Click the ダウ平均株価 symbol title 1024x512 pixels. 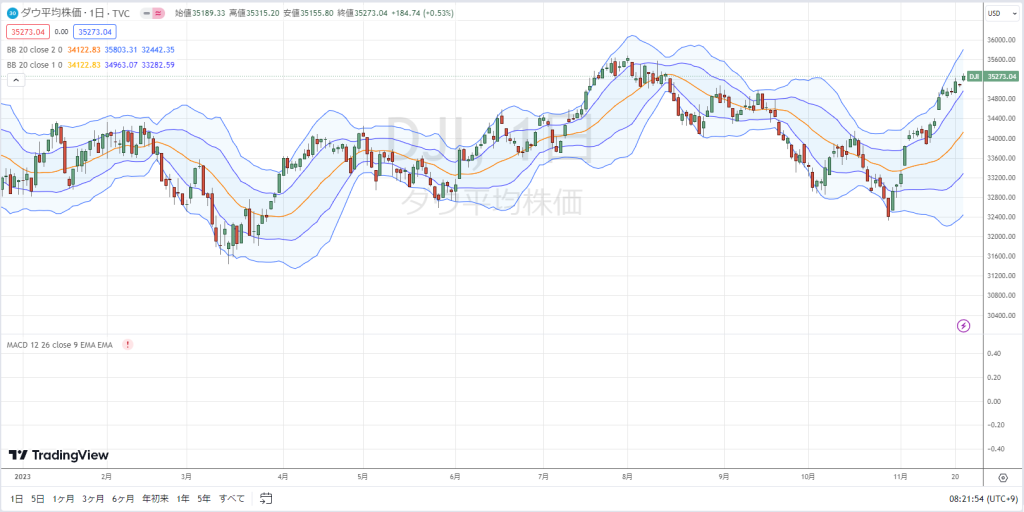pos(52,13)
